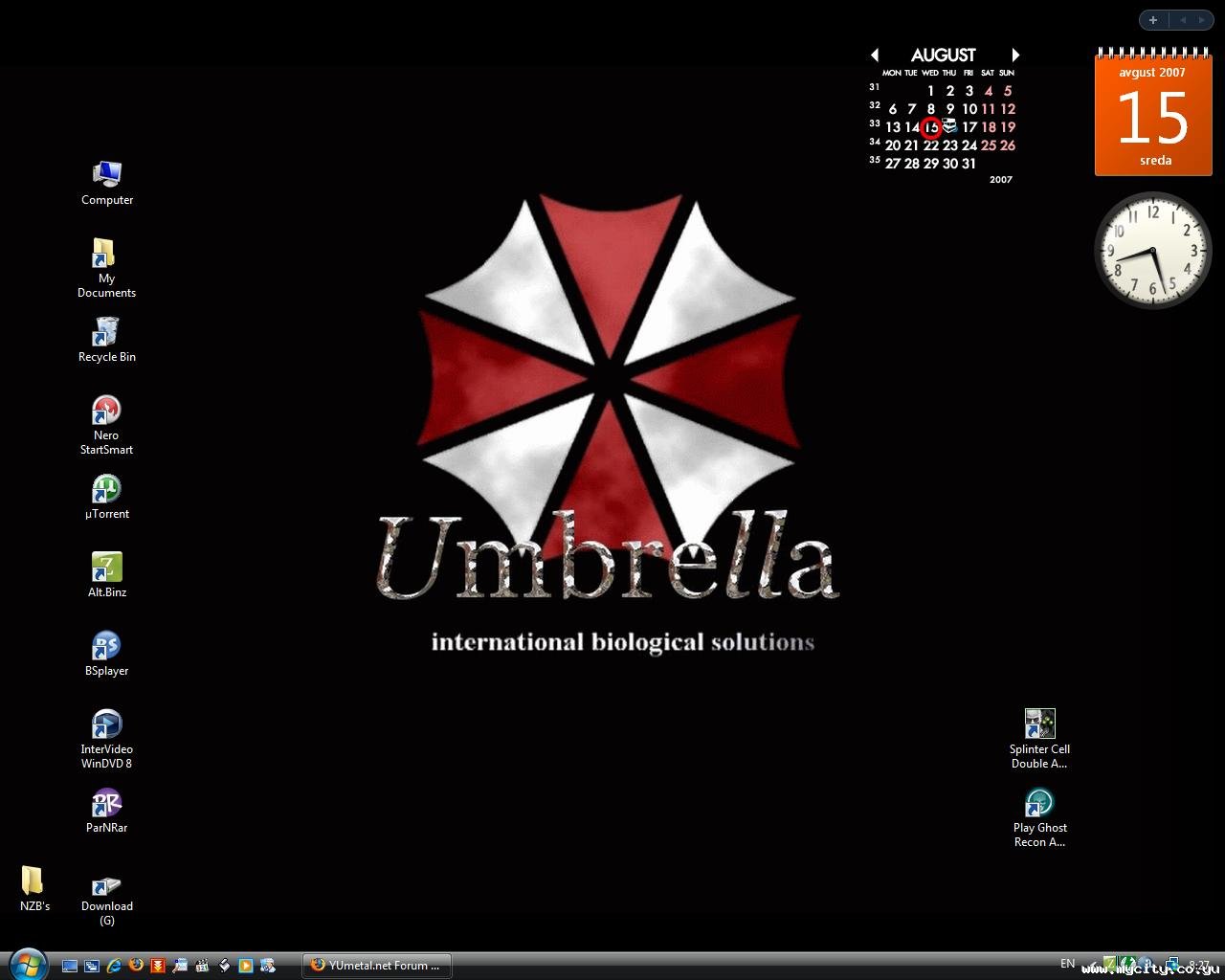Click the analog clock gadget

pyautogui.click(x=1153, y=252)
